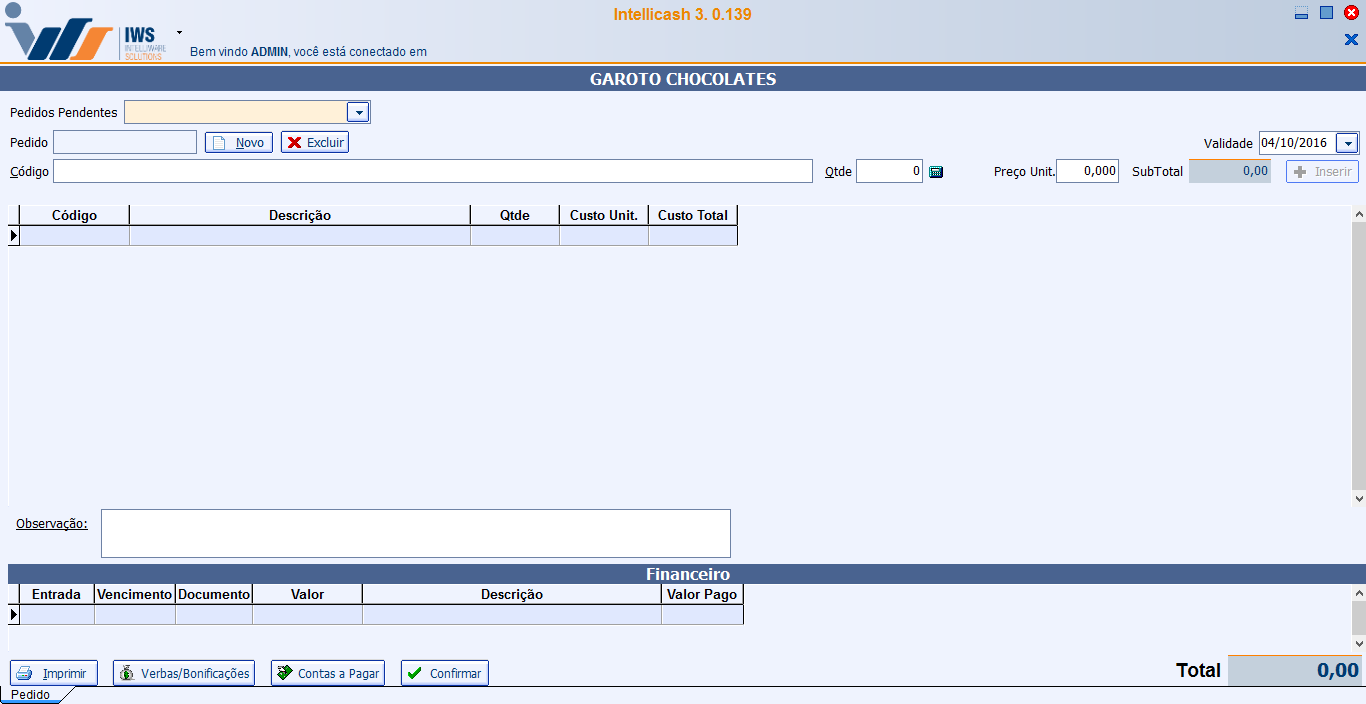Click the Imprimir button
The height and width of the screenshot is (704, 1366).
pyautogui.click(x=54, y=673)
